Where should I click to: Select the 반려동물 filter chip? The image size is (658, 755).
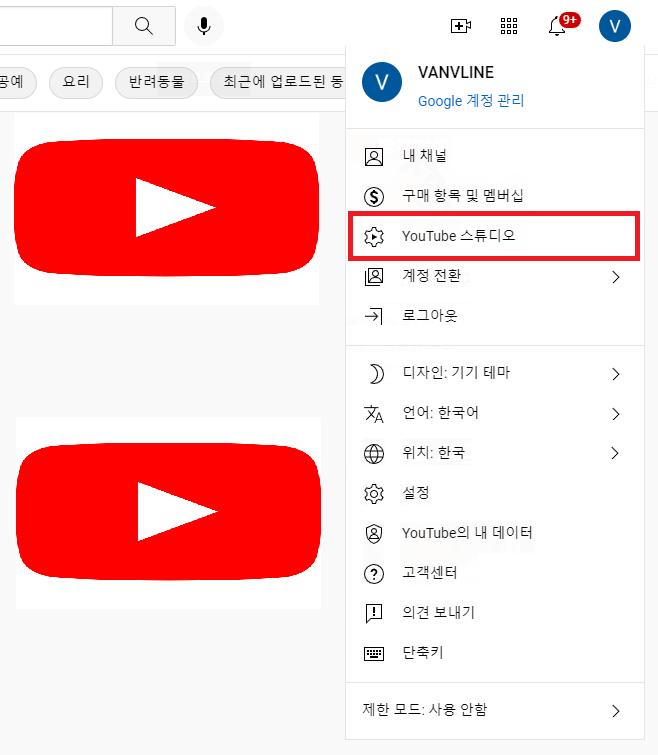156,82
